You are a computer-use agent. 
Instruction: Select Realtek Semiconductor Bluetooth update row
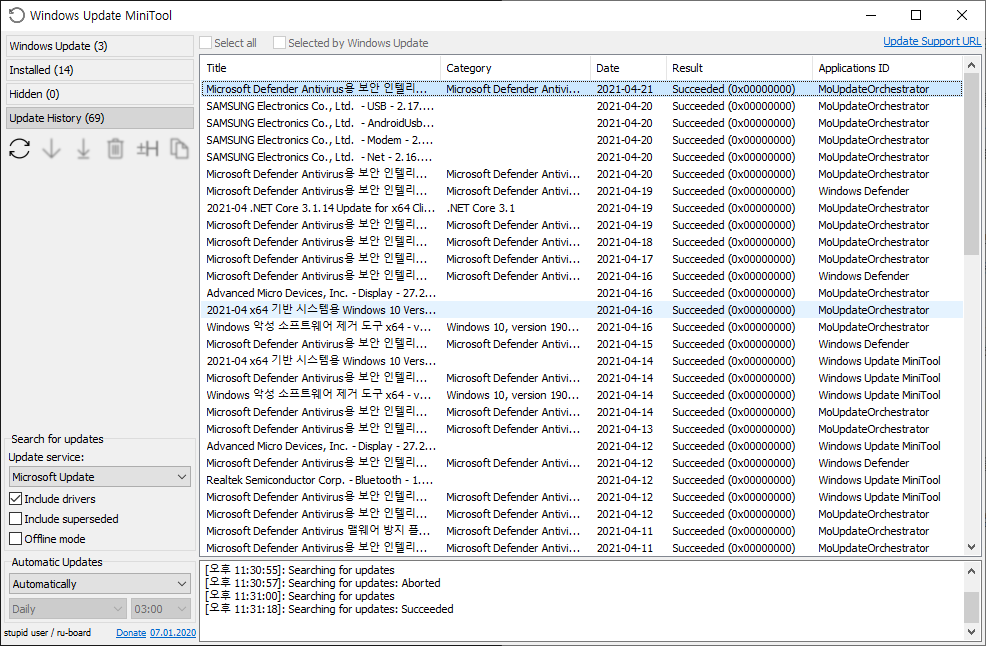click(x=582, y=480)
